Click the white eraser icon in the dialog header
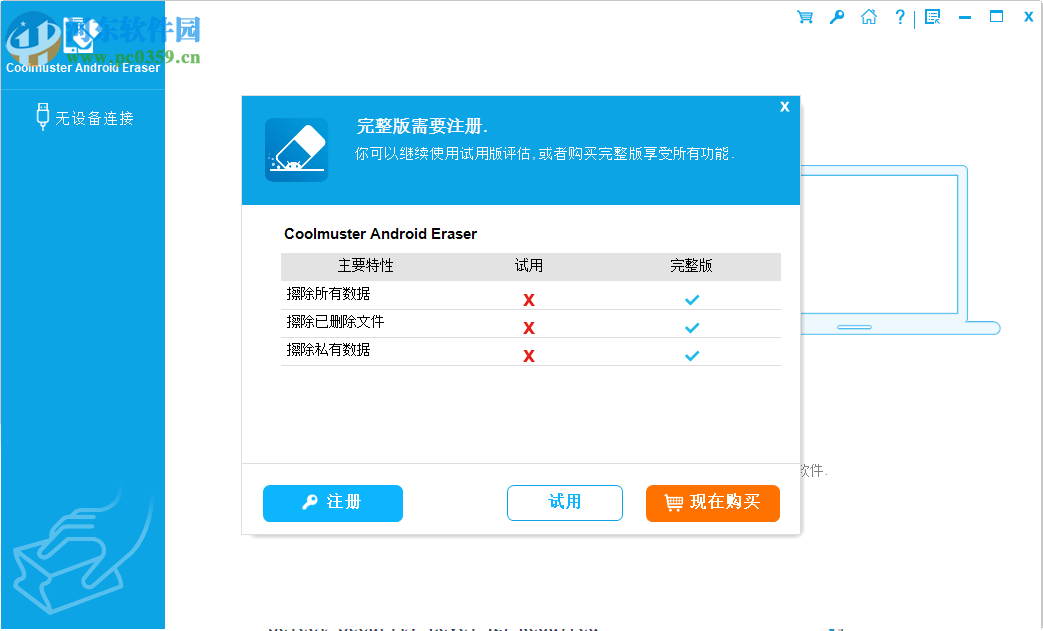The image size is (1043, 631). tap(295, 150)
